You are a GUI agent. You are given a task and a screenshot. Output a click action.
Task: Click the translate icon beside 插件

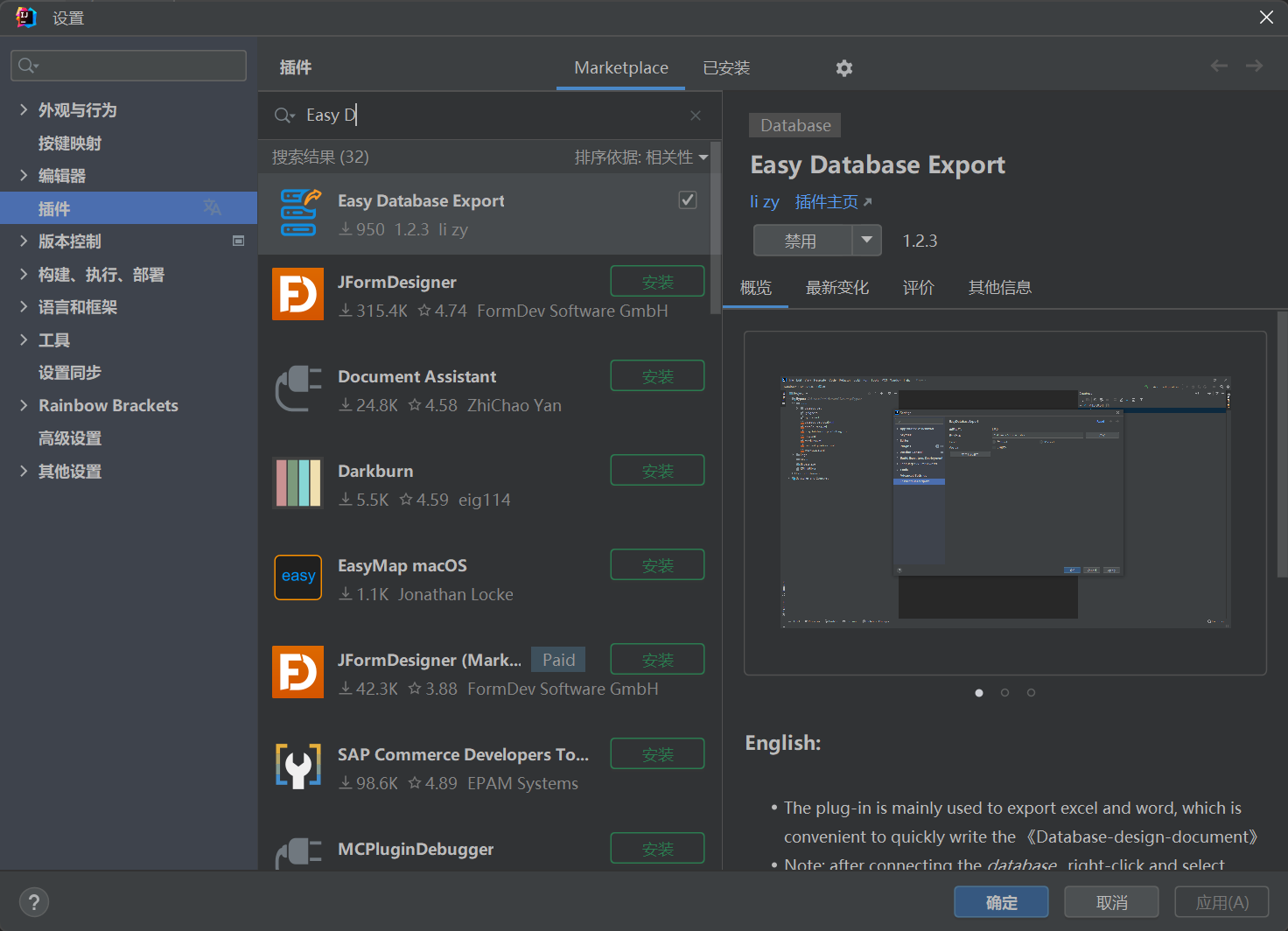point(212,207)
